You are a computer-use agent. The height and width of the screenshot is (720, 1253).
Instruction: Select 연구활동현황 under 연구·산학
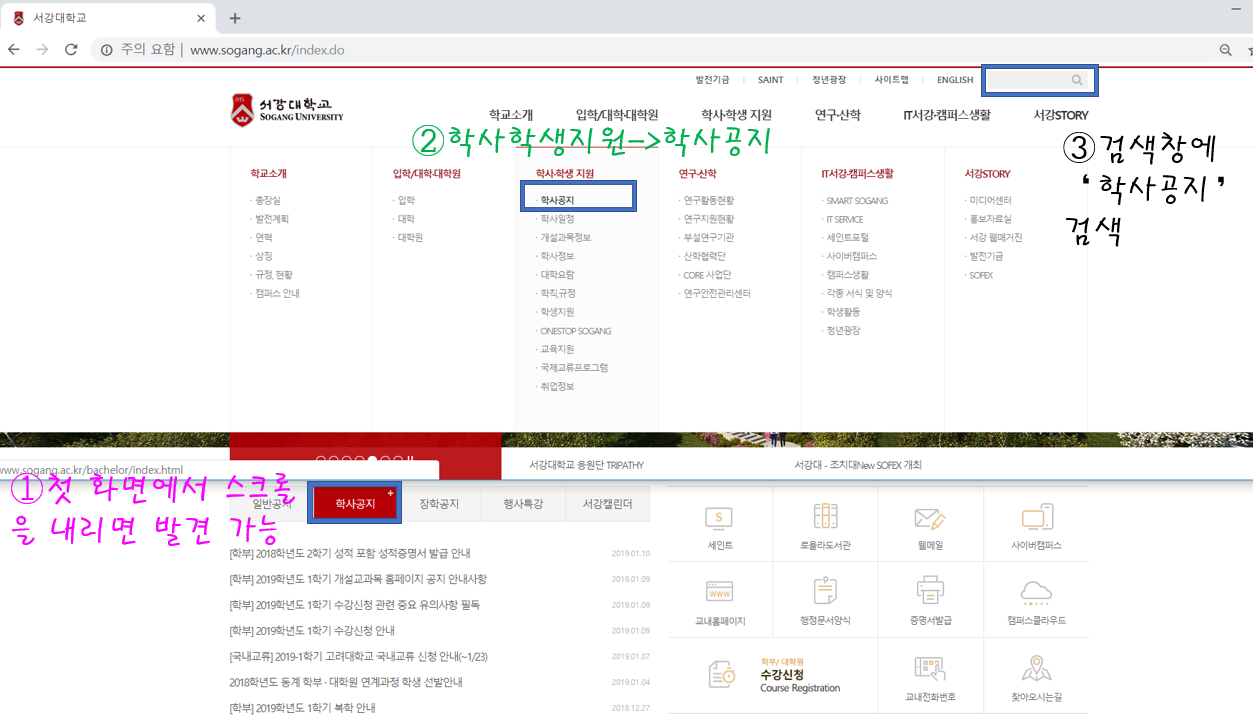[708, 200]
